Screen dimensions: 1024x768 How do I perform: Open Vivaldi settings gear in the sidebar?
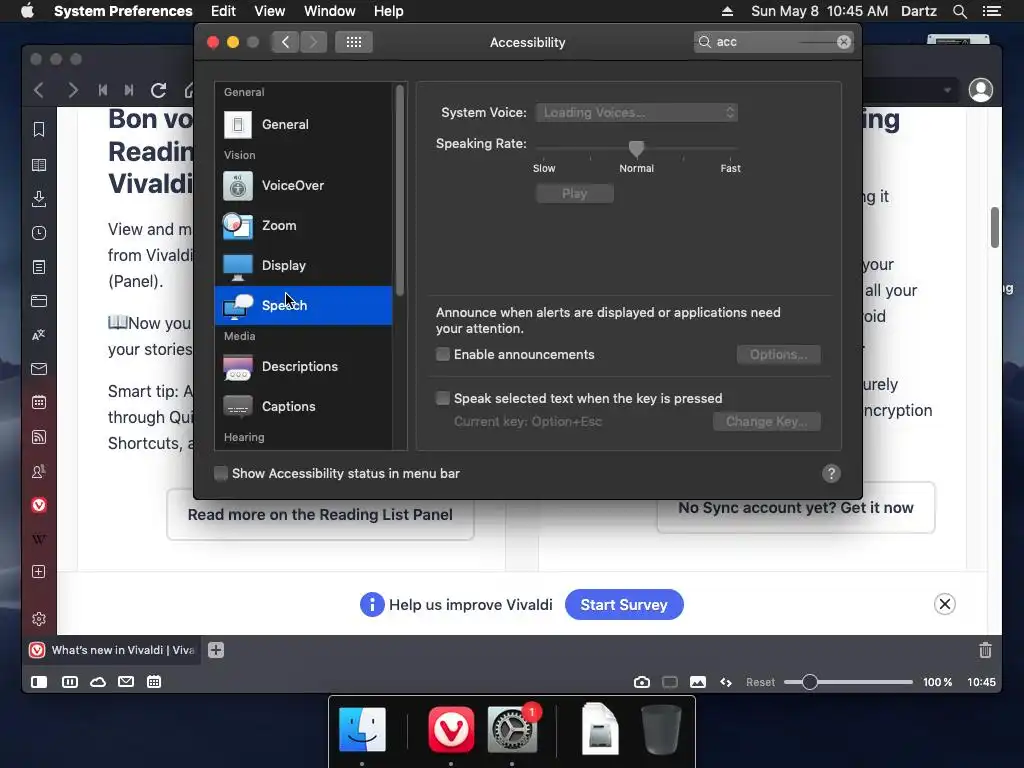point(39,618)
